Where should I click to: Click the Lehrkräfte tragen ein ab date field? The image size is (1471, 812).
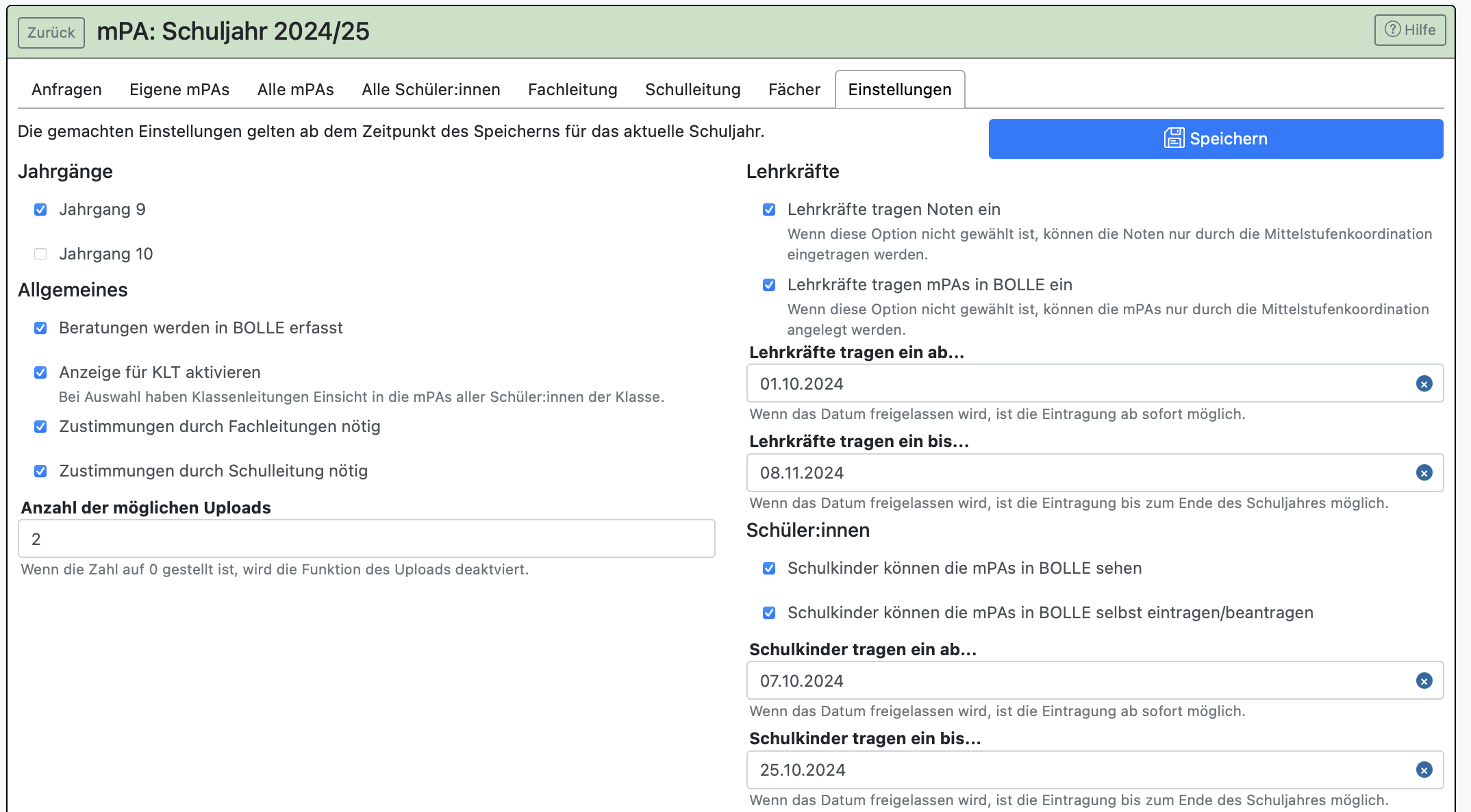(x=1095, y=383)
